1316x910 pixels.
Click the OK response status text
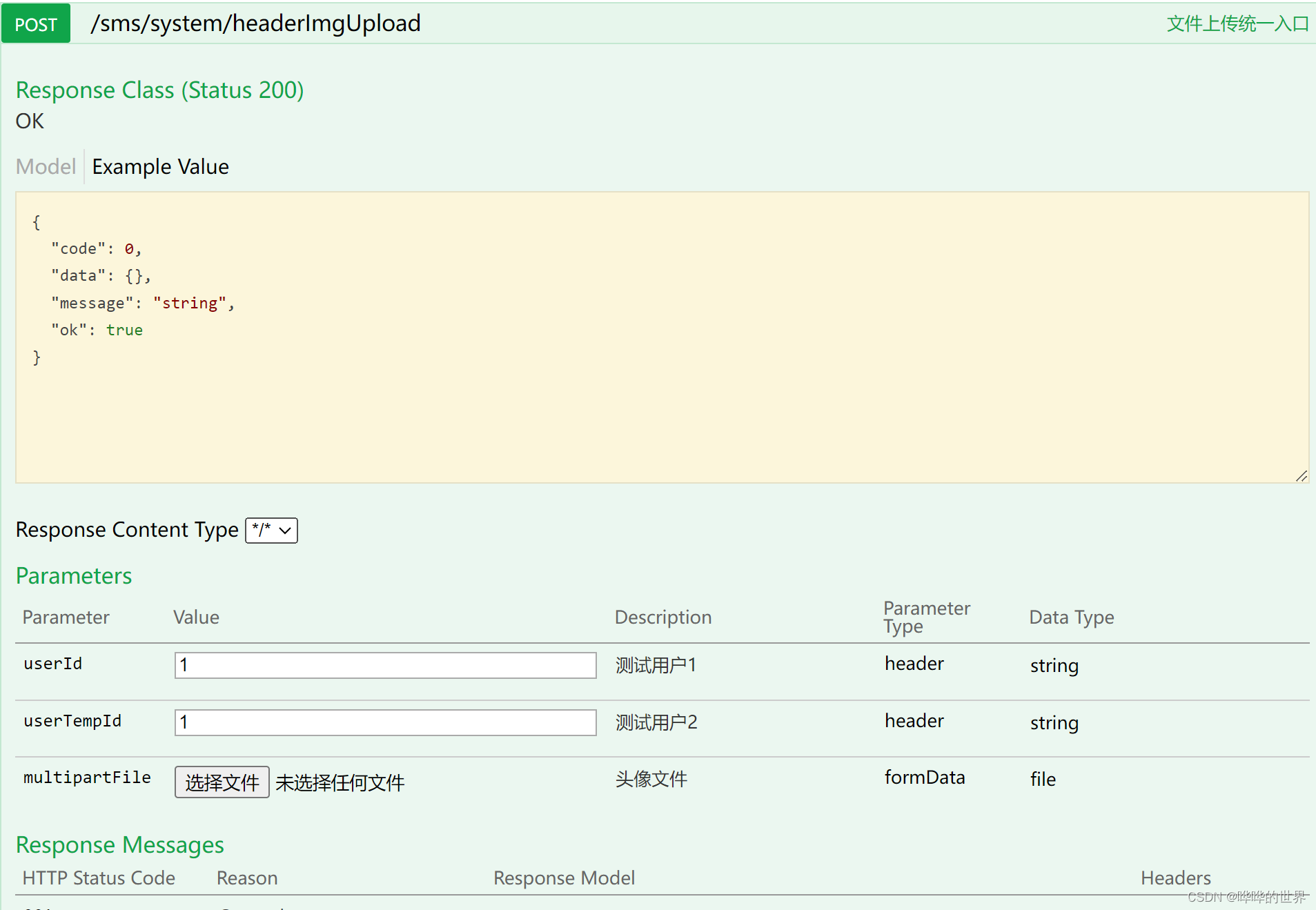click(x=30, y=121)
